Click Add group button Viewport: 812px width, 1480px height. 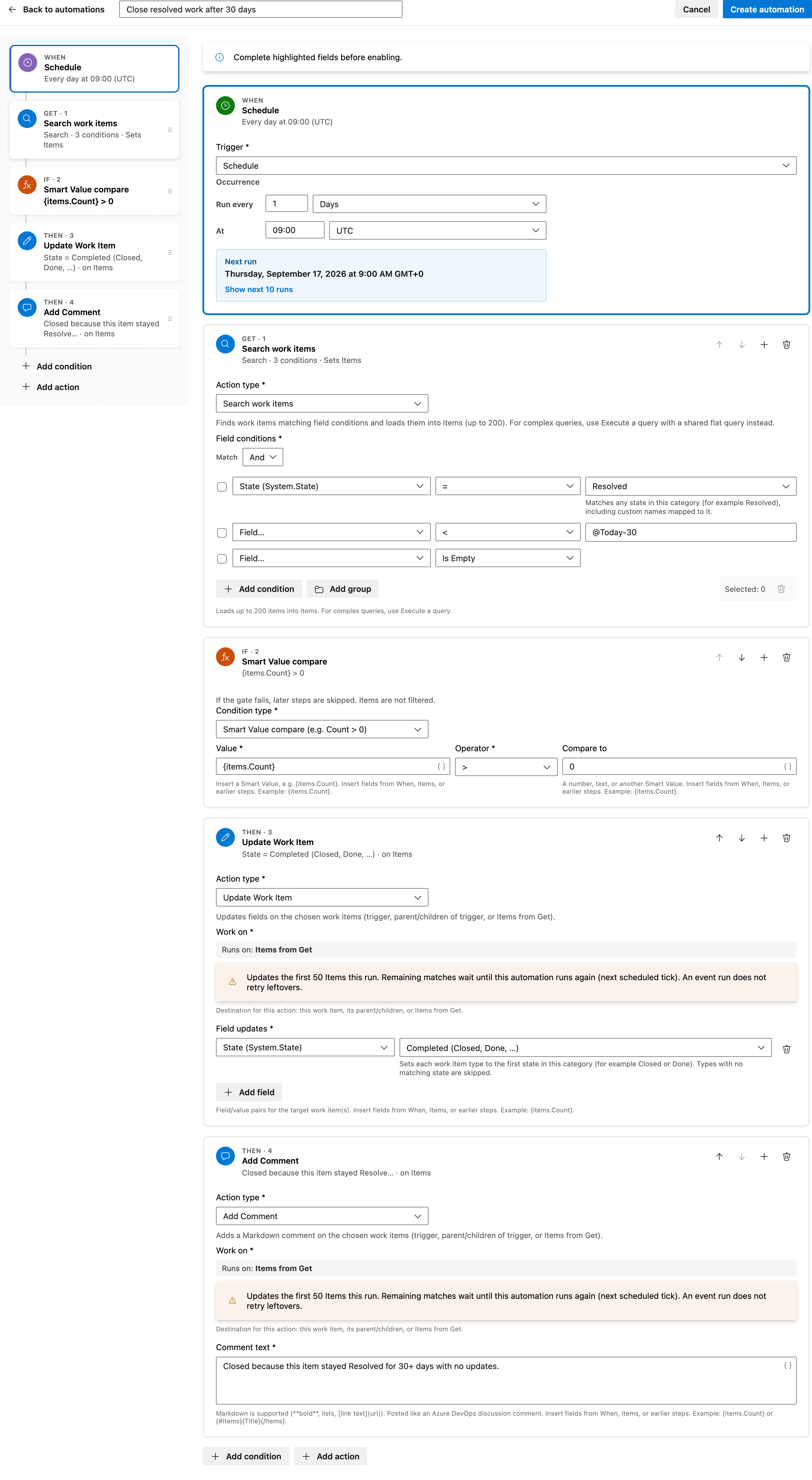[343, 589]
